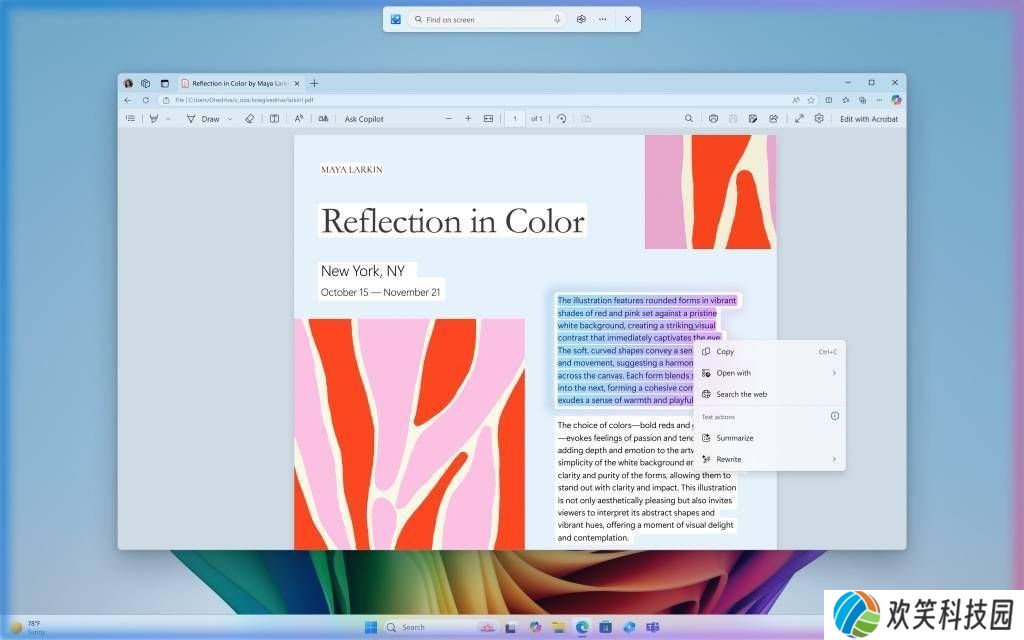The width and height of the screenshot is (1024, 640).
Task: Click the address bar Read aloud icon
Action: click(x=795, y=100)
